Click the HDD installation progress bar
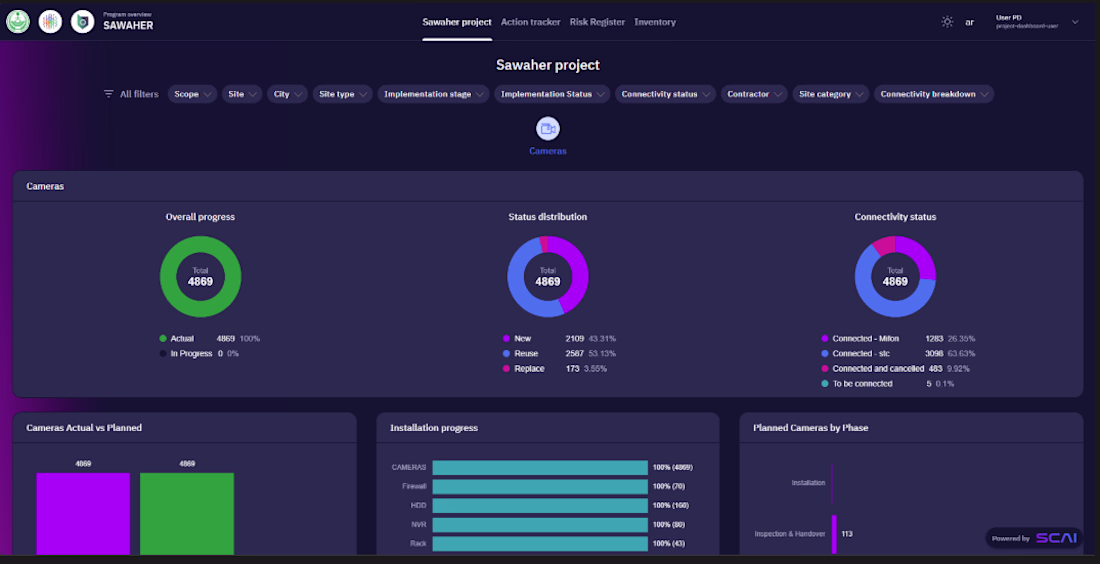 [539, 505]
